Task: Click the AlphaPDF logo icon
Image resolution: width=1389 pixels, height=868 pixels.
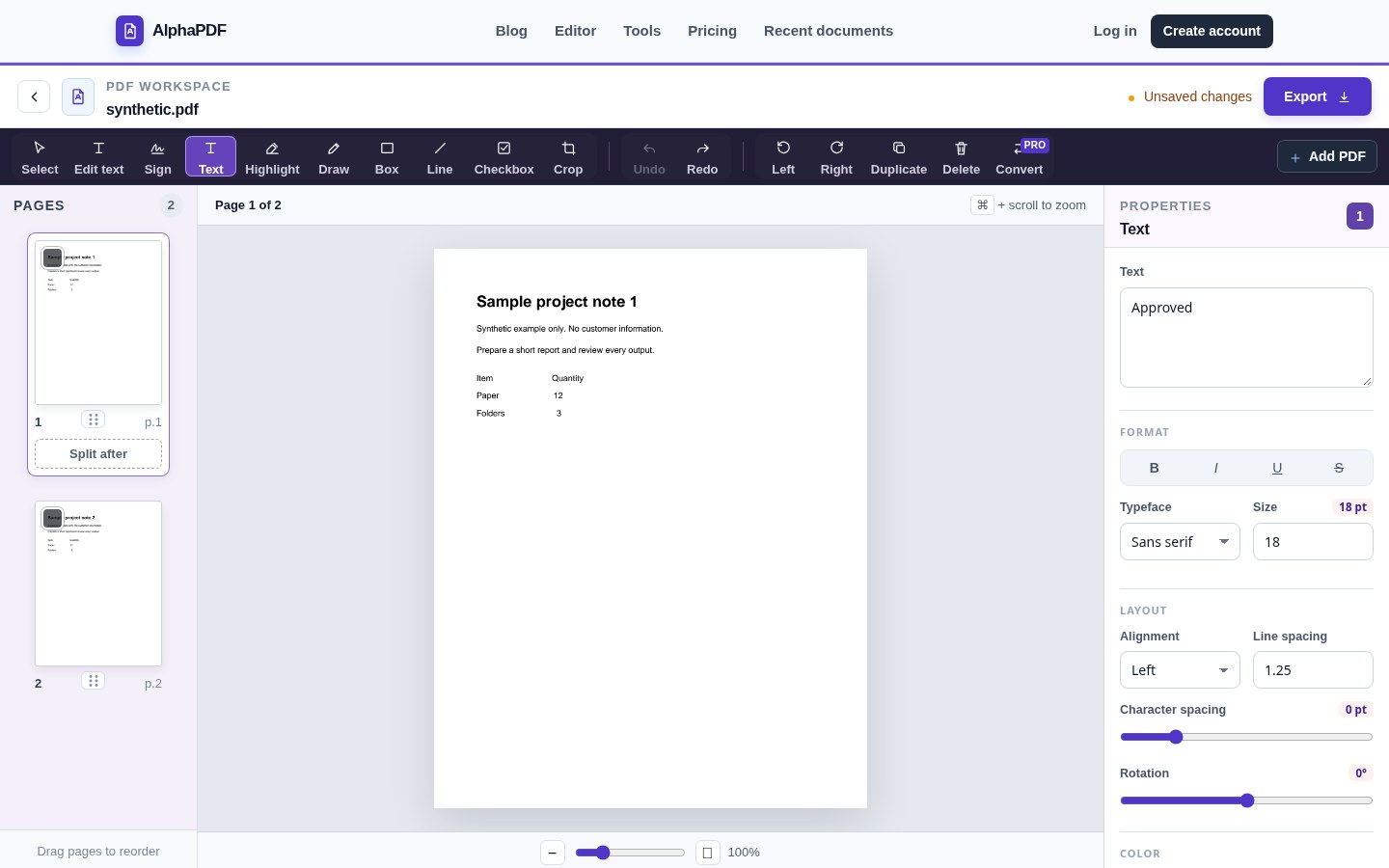Action: 130,31
